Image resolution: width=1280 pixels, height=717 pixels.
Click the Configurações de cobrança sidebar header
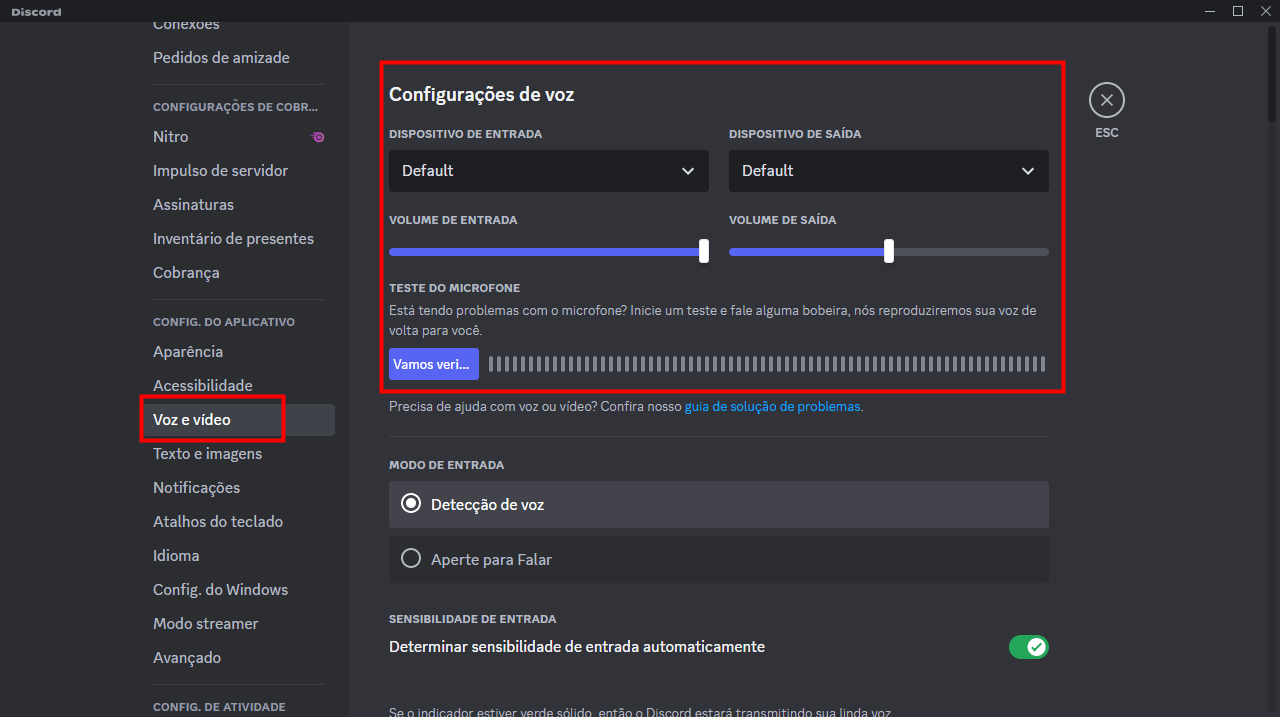coord(236,107)
